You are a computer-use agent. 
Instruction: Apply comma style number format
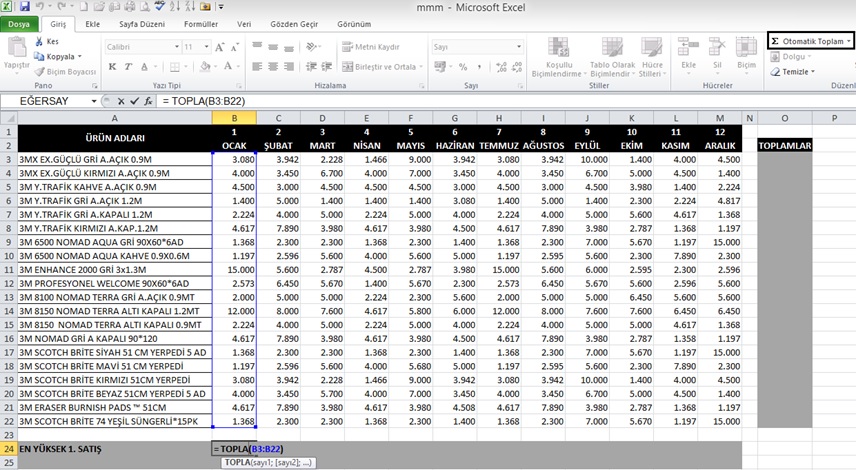[x=479, y=67]
